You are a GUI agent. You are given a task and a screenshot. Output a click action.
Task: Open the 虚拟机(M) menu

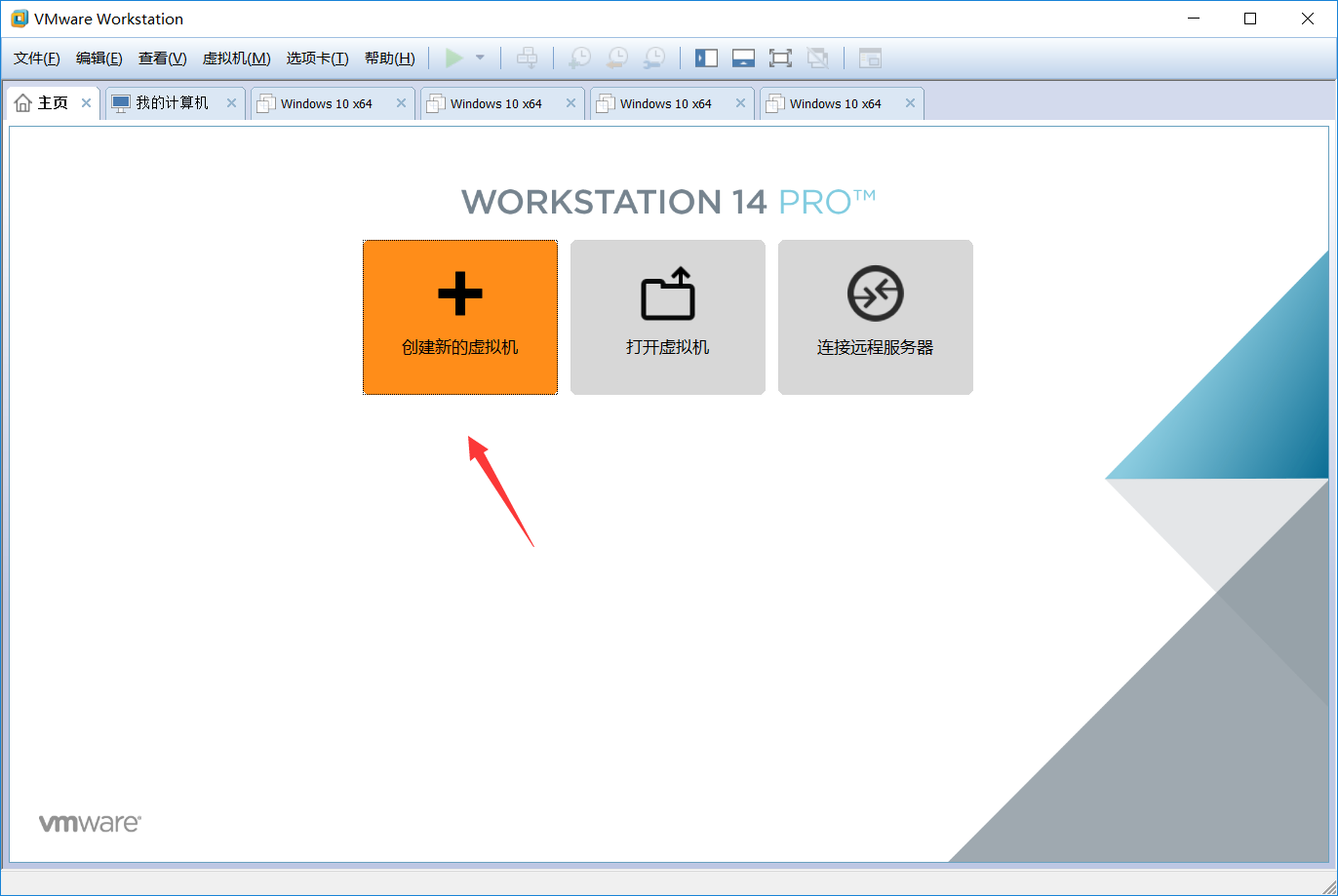click(x=236, y=58)
